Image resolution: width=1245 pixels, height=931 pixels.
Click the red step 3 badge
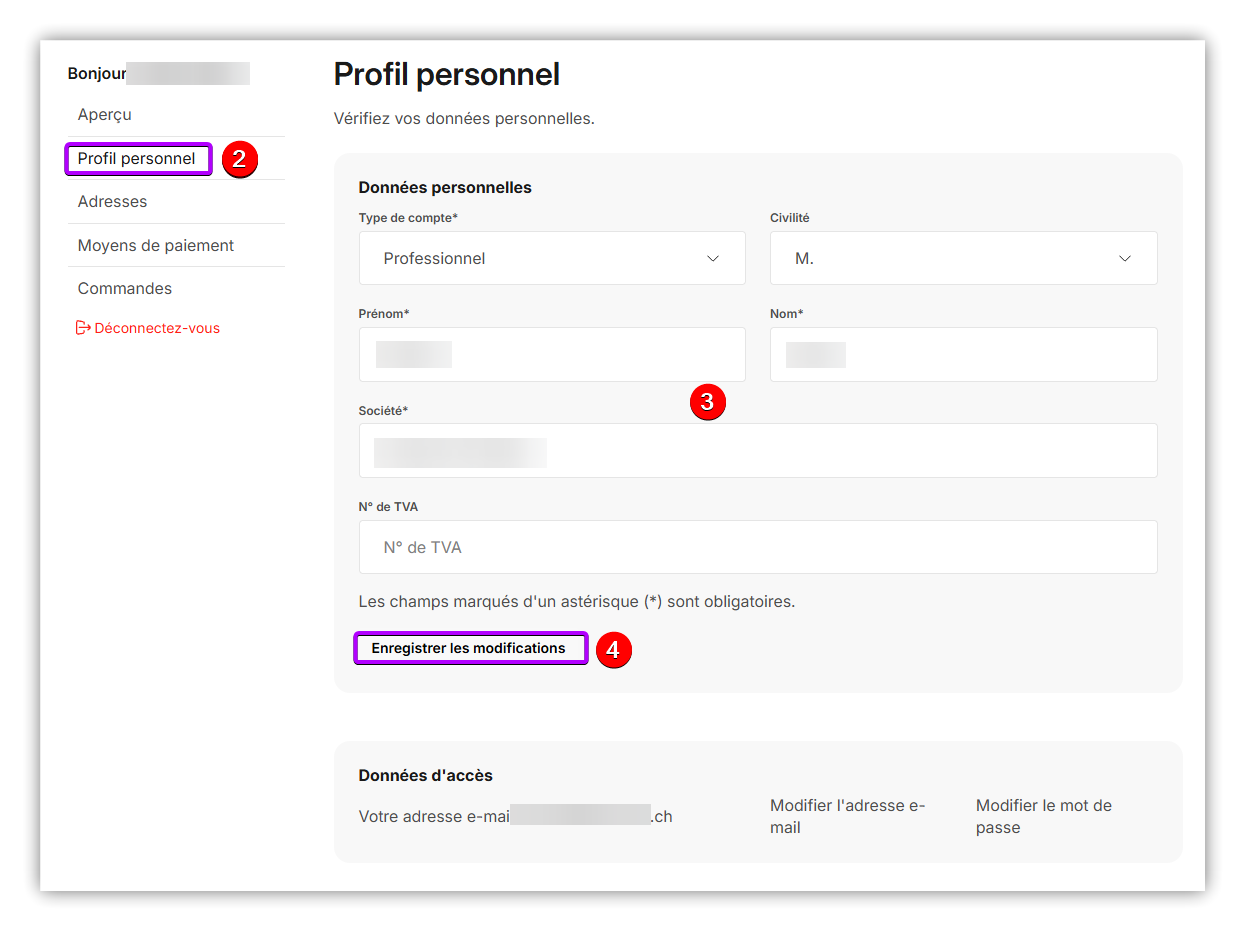707,402
